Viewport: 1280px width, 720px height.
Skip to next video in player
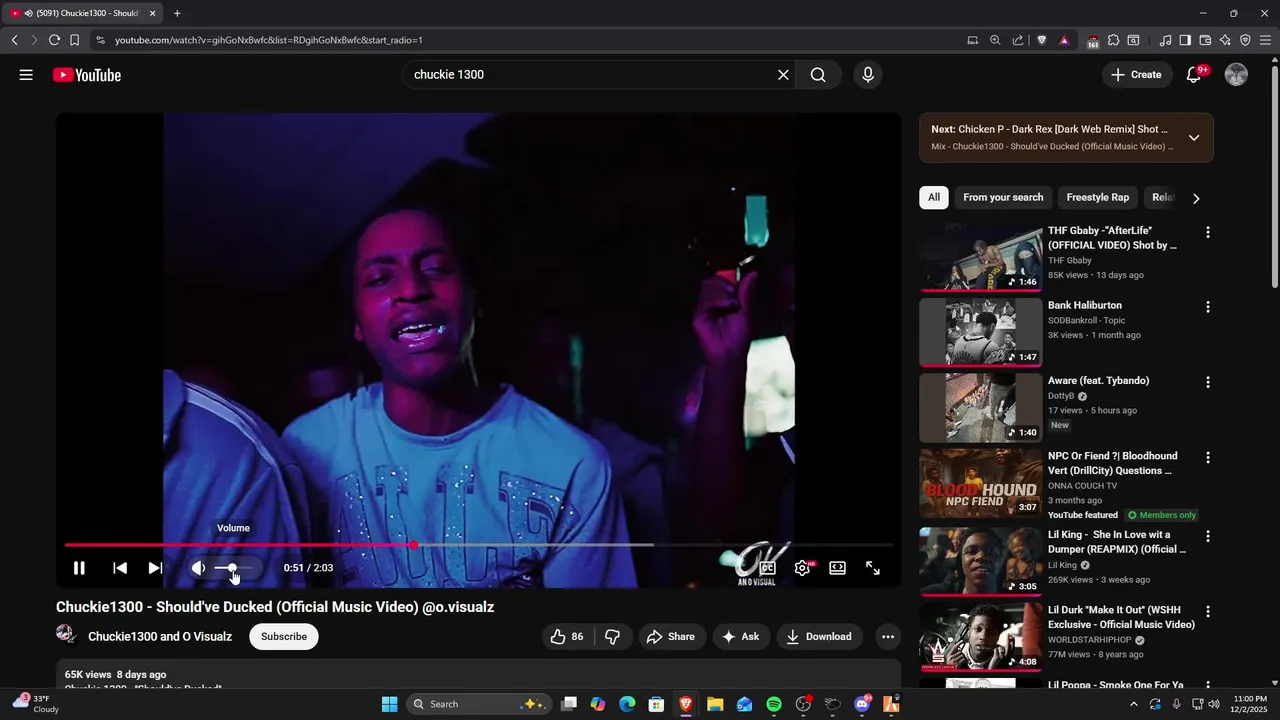[x=155, y=568]
